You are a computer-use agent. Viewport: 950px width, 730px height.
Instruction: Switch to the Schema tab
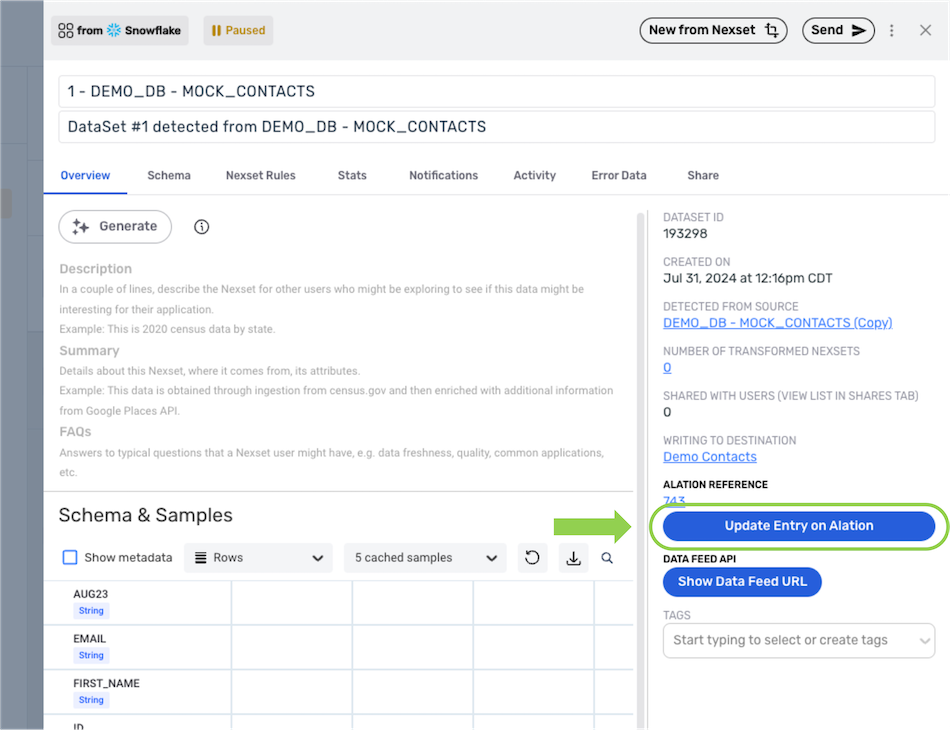click(169, 175)
